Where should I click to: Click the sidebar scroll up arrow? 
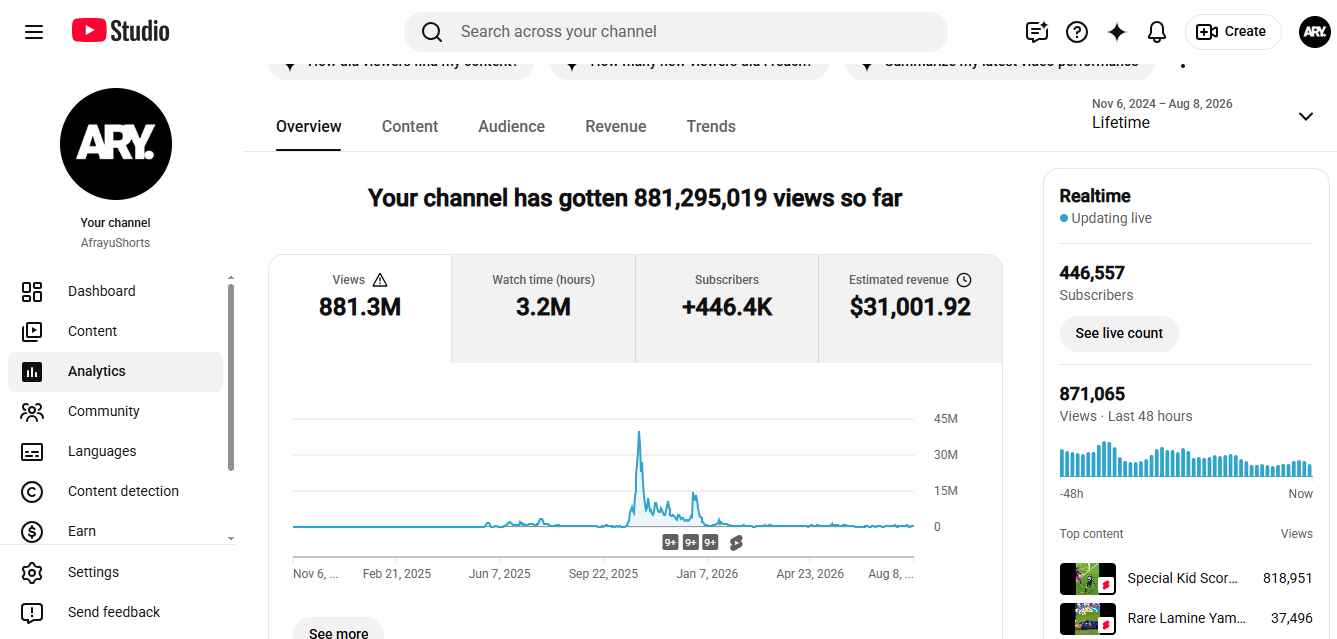(x=231, y=277)
